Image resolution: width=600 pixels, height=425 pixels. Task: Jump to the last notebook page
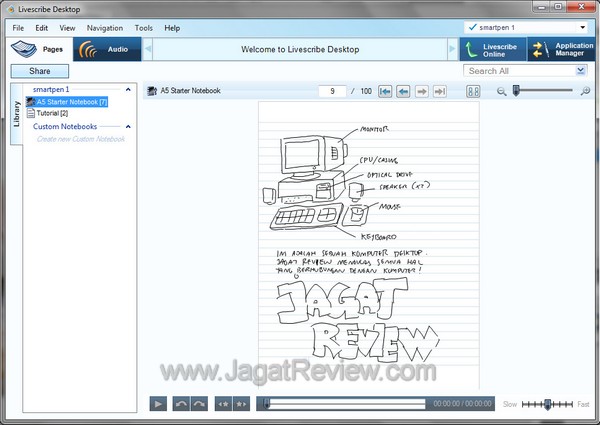[x=440, y=91]
